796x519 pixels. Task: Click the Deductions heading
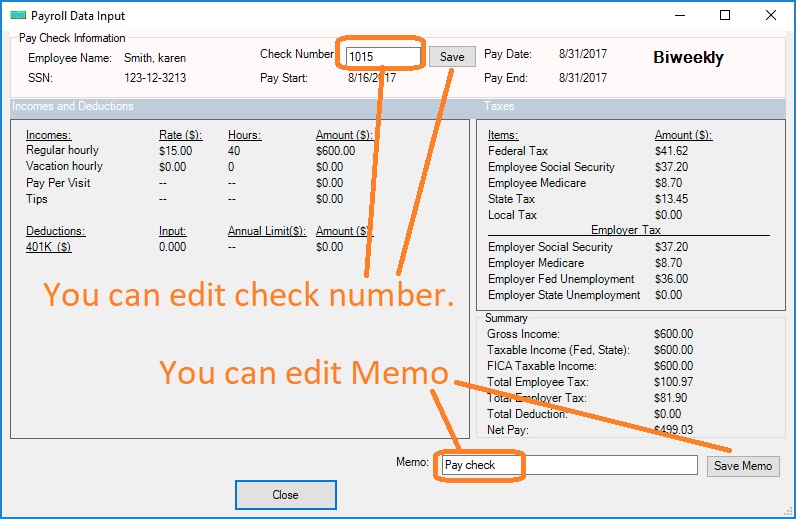pos(55,231)
